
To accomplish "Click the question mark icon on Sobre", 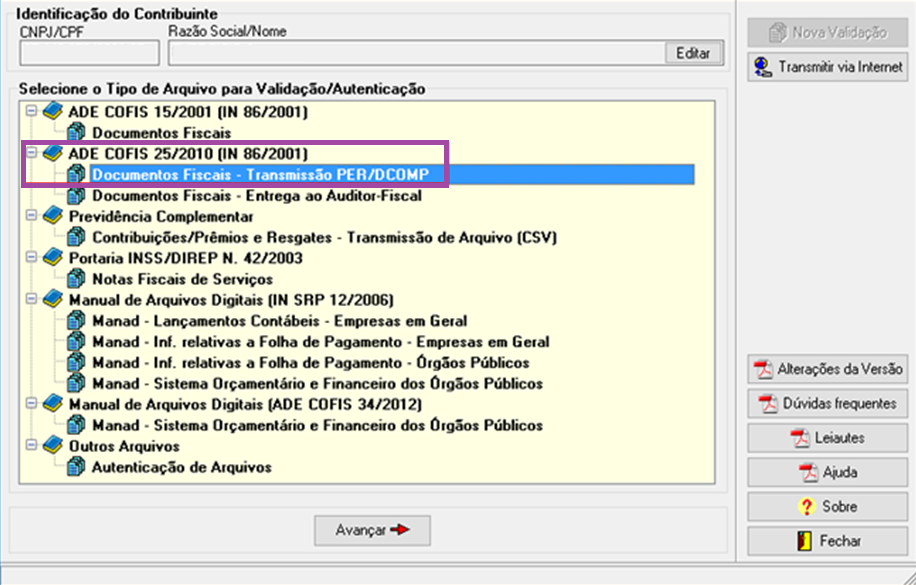I will 807,507.
